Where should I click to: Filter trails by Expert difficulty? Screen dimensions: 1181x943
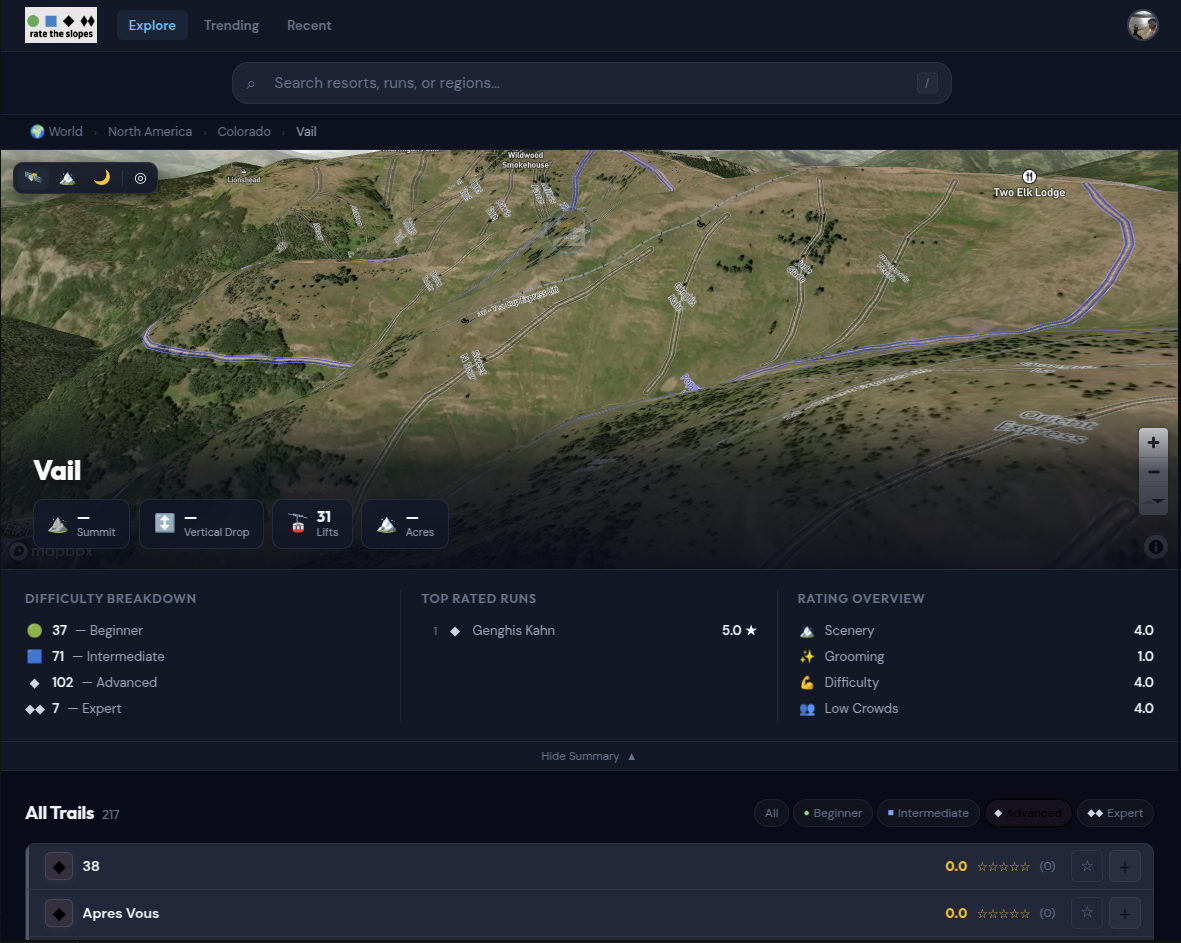click(x=1115, y=813)
